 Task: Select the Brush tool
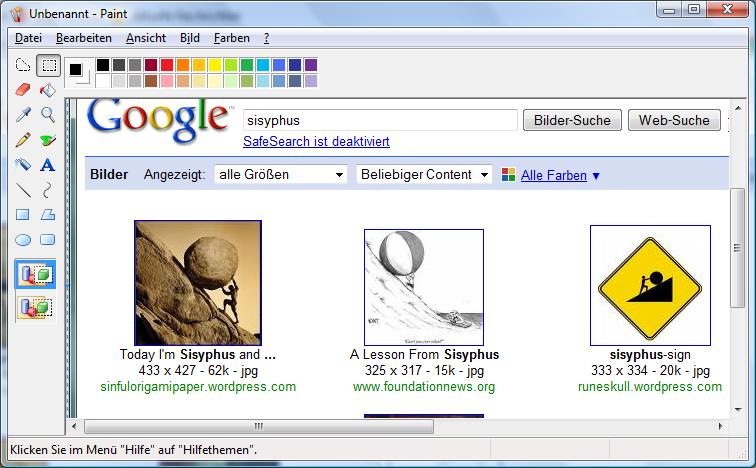[48, 140]
